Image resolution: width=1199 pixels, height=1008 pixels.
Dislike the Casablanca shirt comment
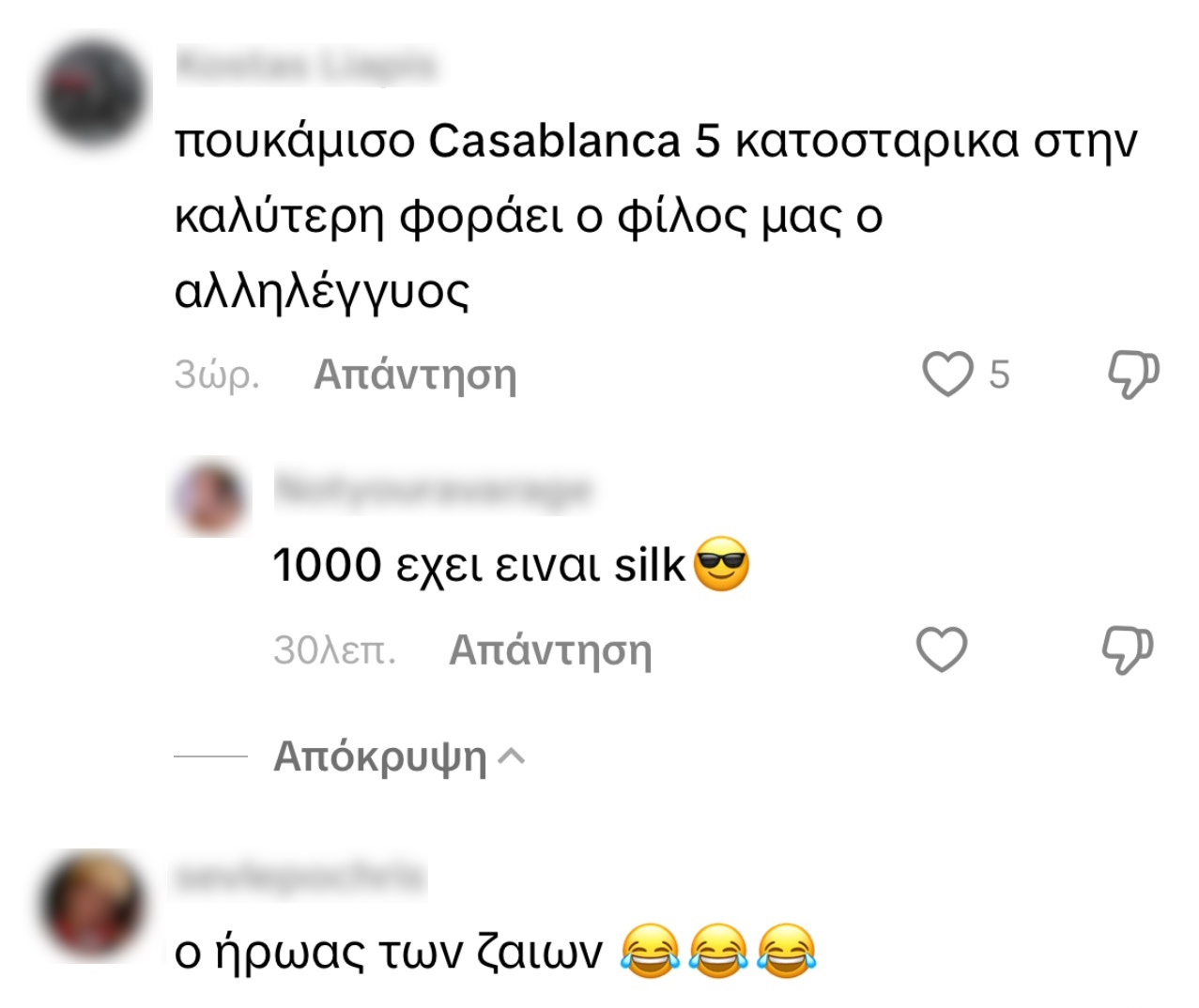click(1133, 374)
